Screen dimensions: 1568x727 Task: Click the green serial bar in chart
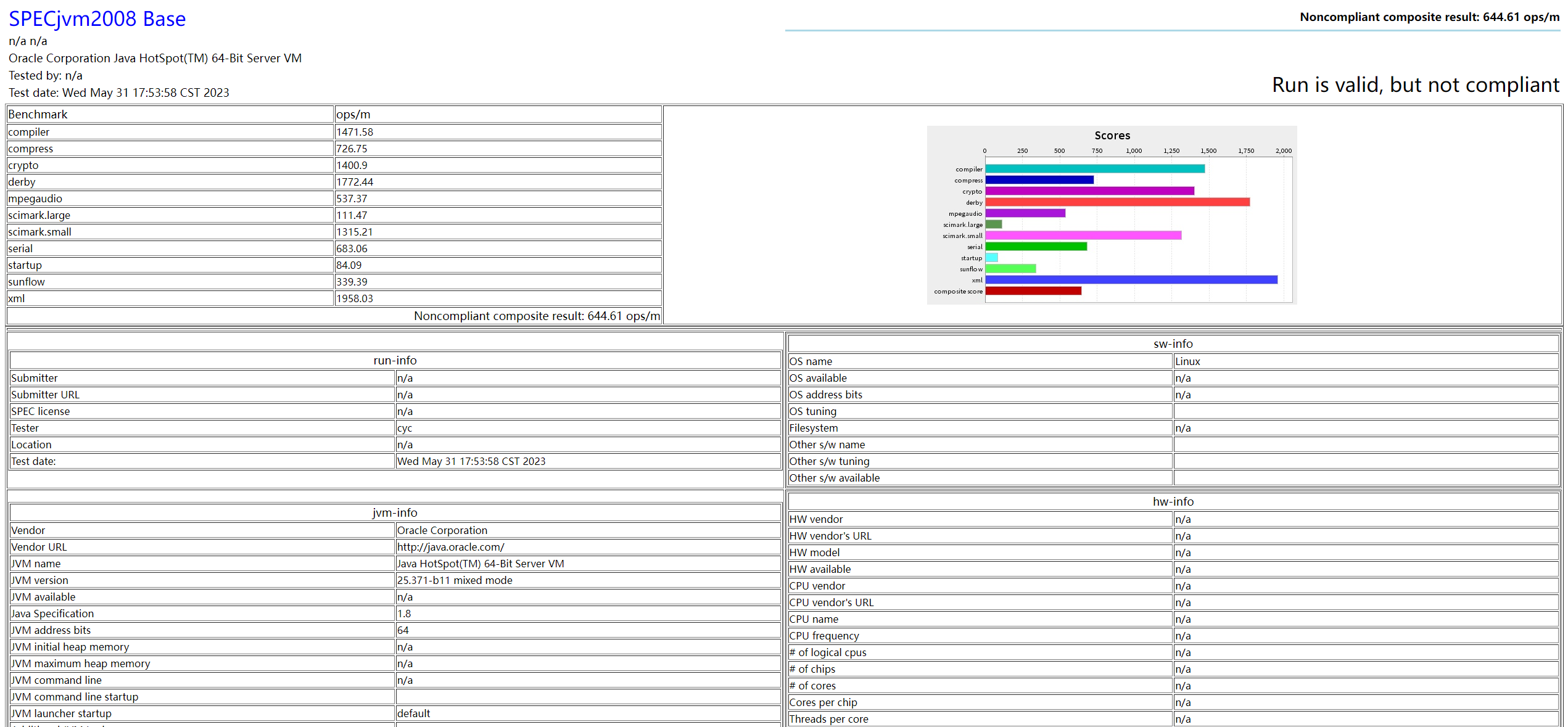(1036, 247)
